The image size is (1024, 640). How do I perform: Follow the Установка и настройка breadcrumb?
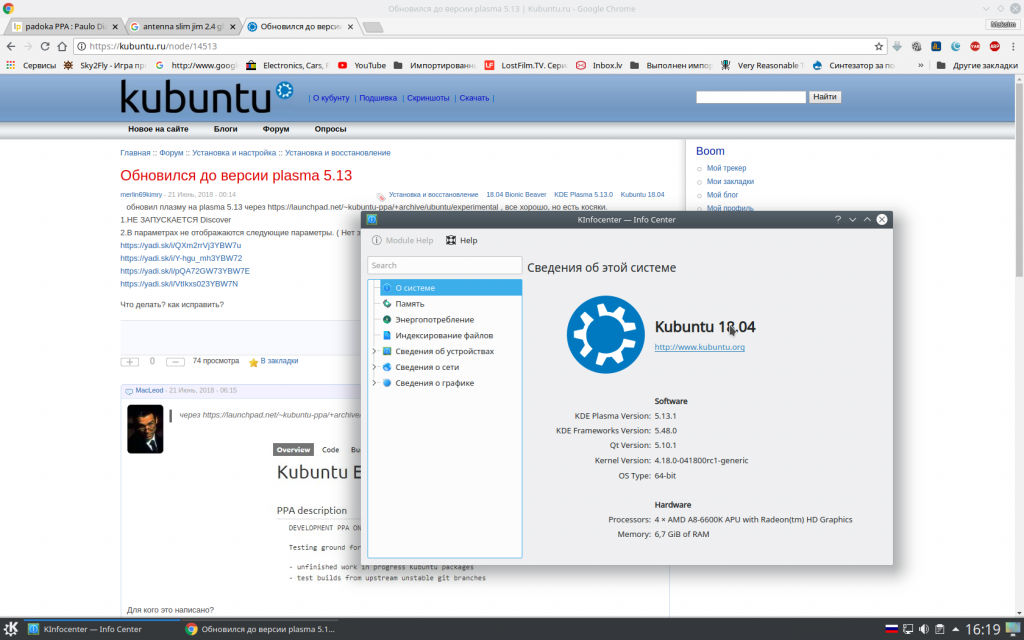[x=234, y=153]
